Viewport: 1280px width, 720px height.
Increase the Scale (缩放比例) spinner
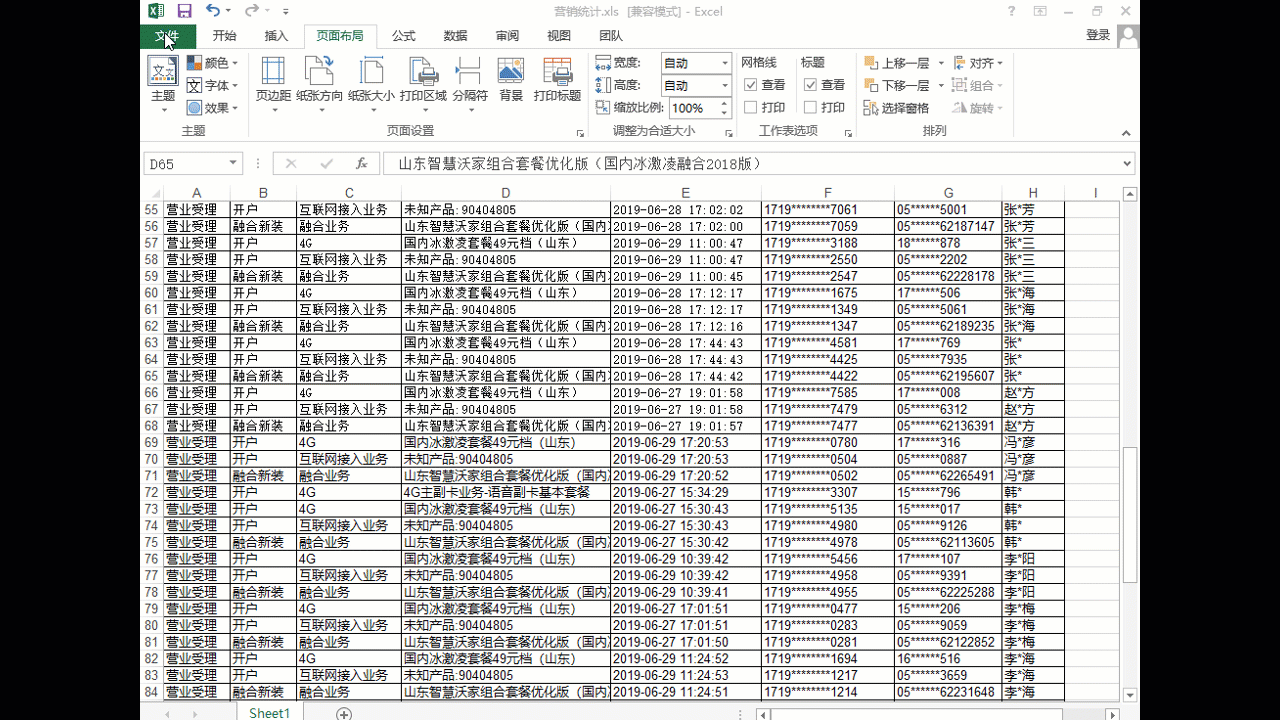point(724,104)
